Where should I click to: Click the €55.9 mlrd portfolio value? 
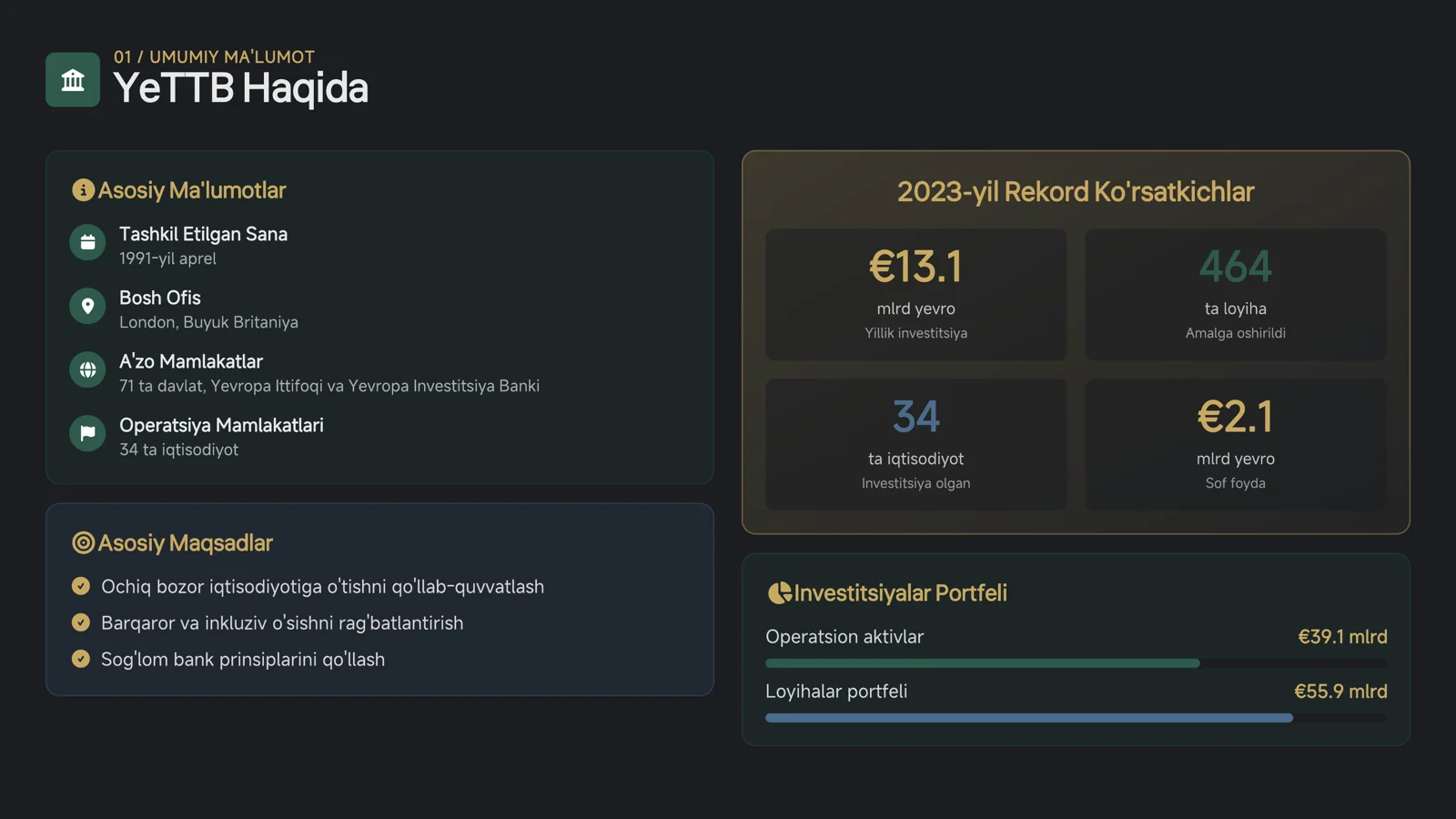coord(1340,692)
